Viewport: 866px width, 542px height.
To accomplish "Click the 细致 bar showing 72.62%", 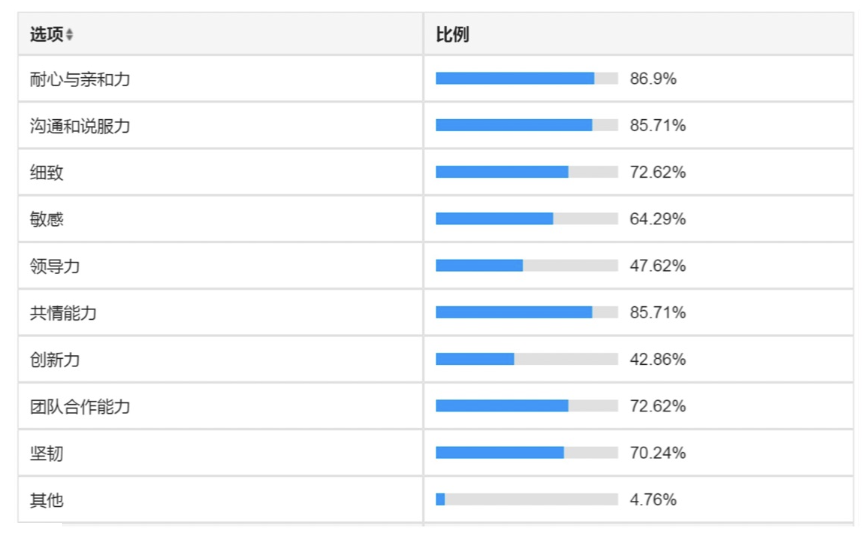I will click(x=526, y=172).
